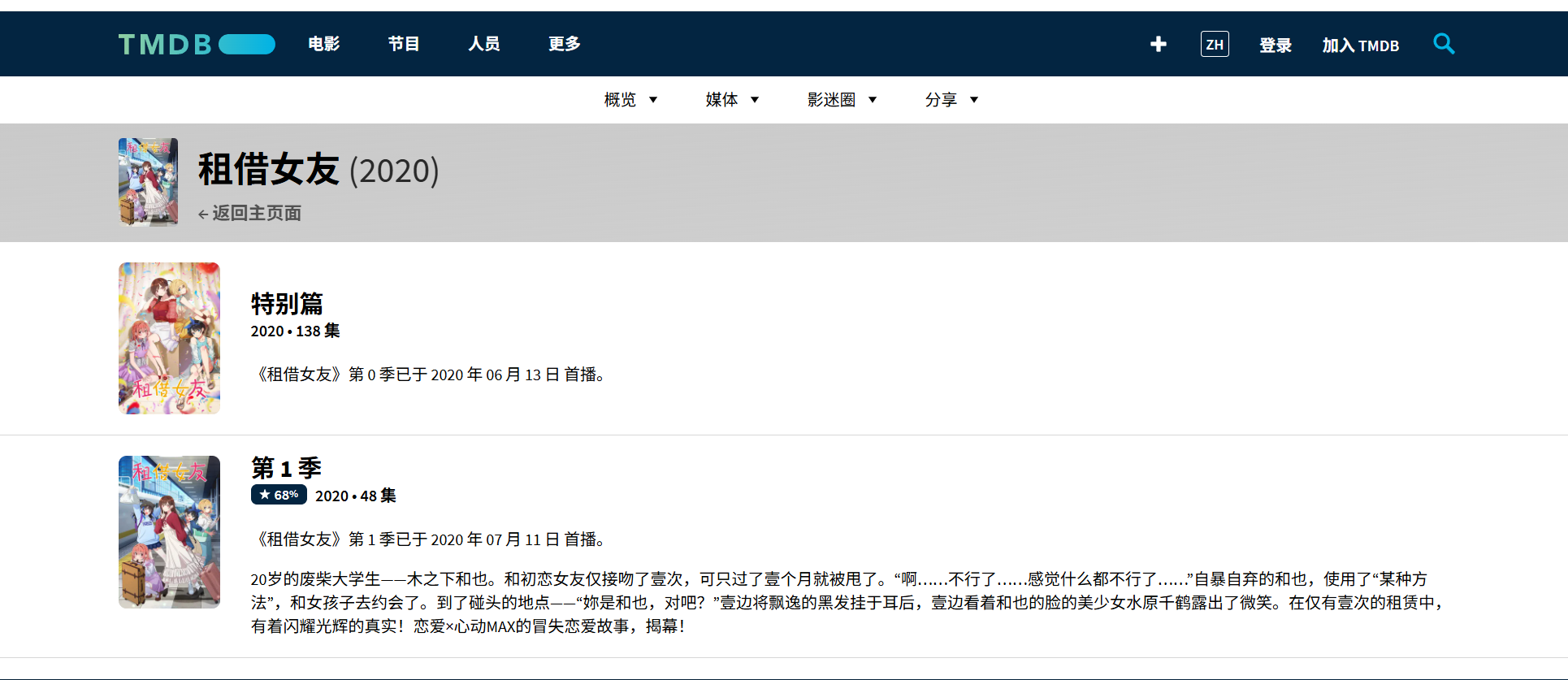Screen dimensions: 1568x680
Task: Click the 第 1 季 premiere date sentence
Action: [431, 539]
